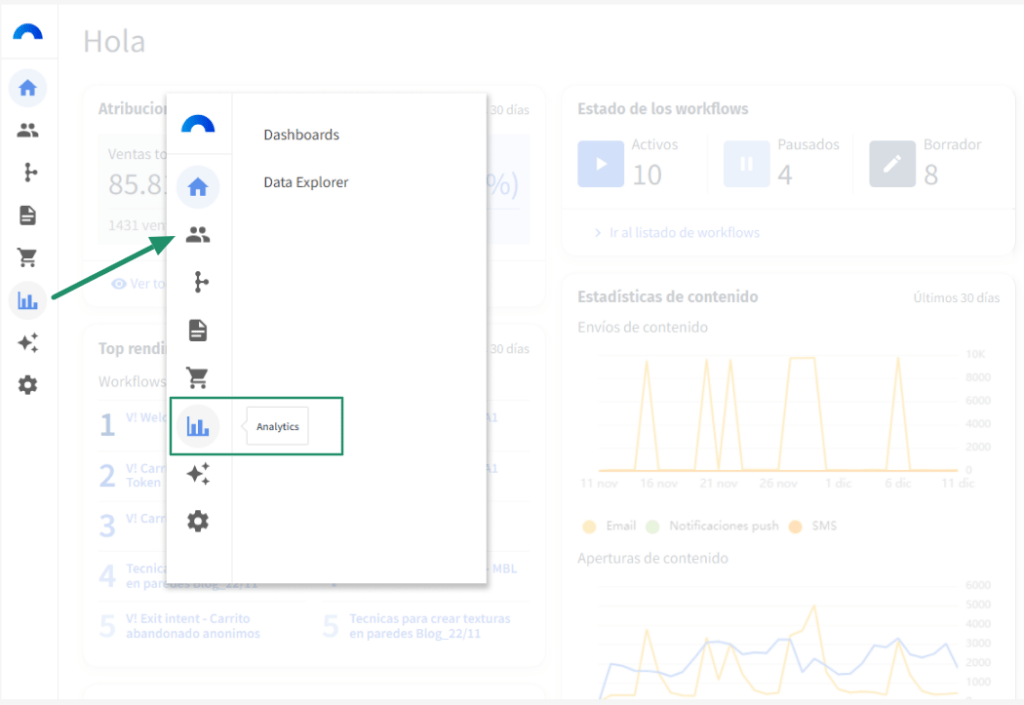Click the 'Hola' greeting heading
The image size is (1024, 705).
point(114,42)
